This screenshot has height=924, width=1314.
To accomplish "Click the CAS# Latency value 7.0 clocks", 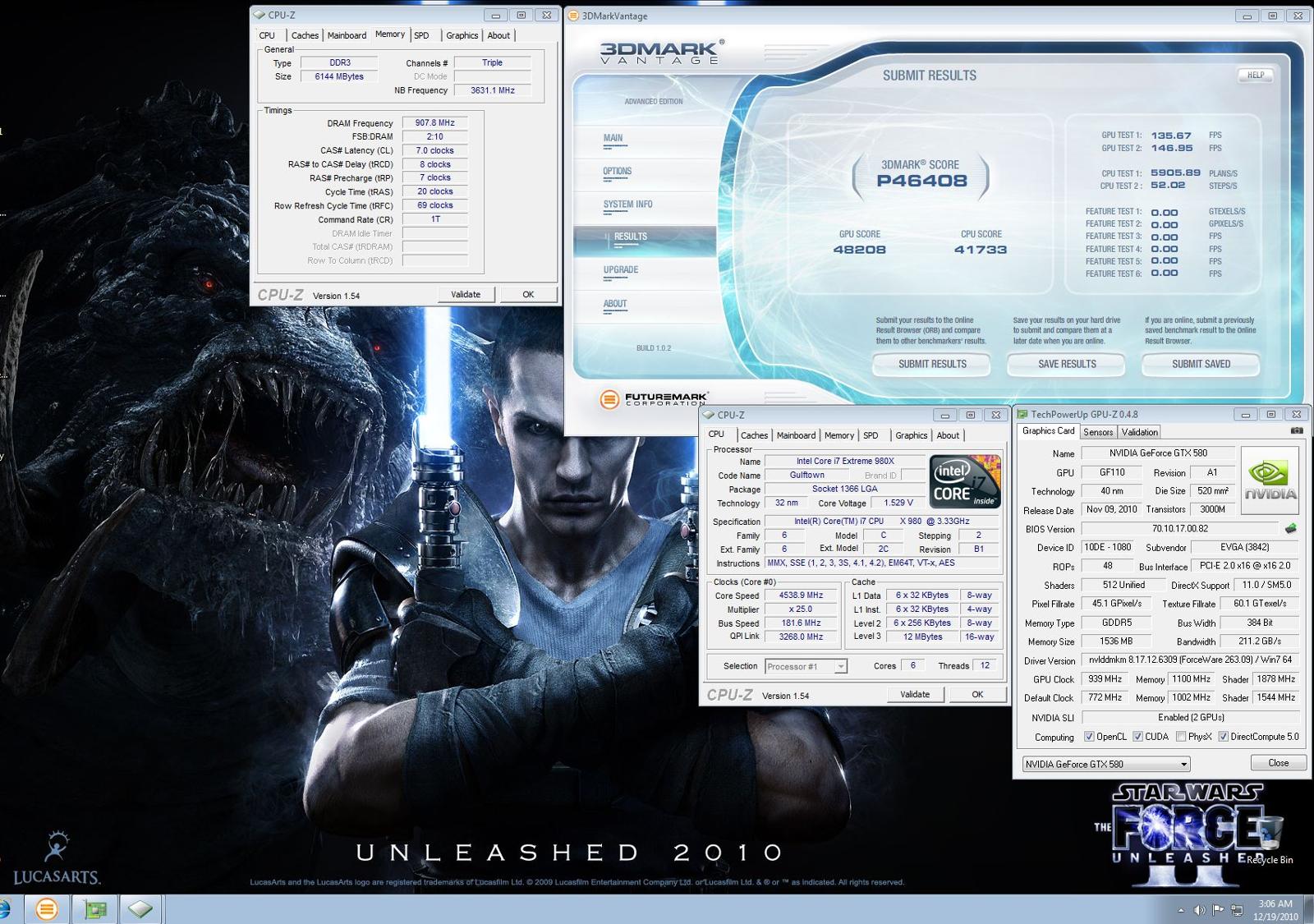I will click(x=434, y=150).
